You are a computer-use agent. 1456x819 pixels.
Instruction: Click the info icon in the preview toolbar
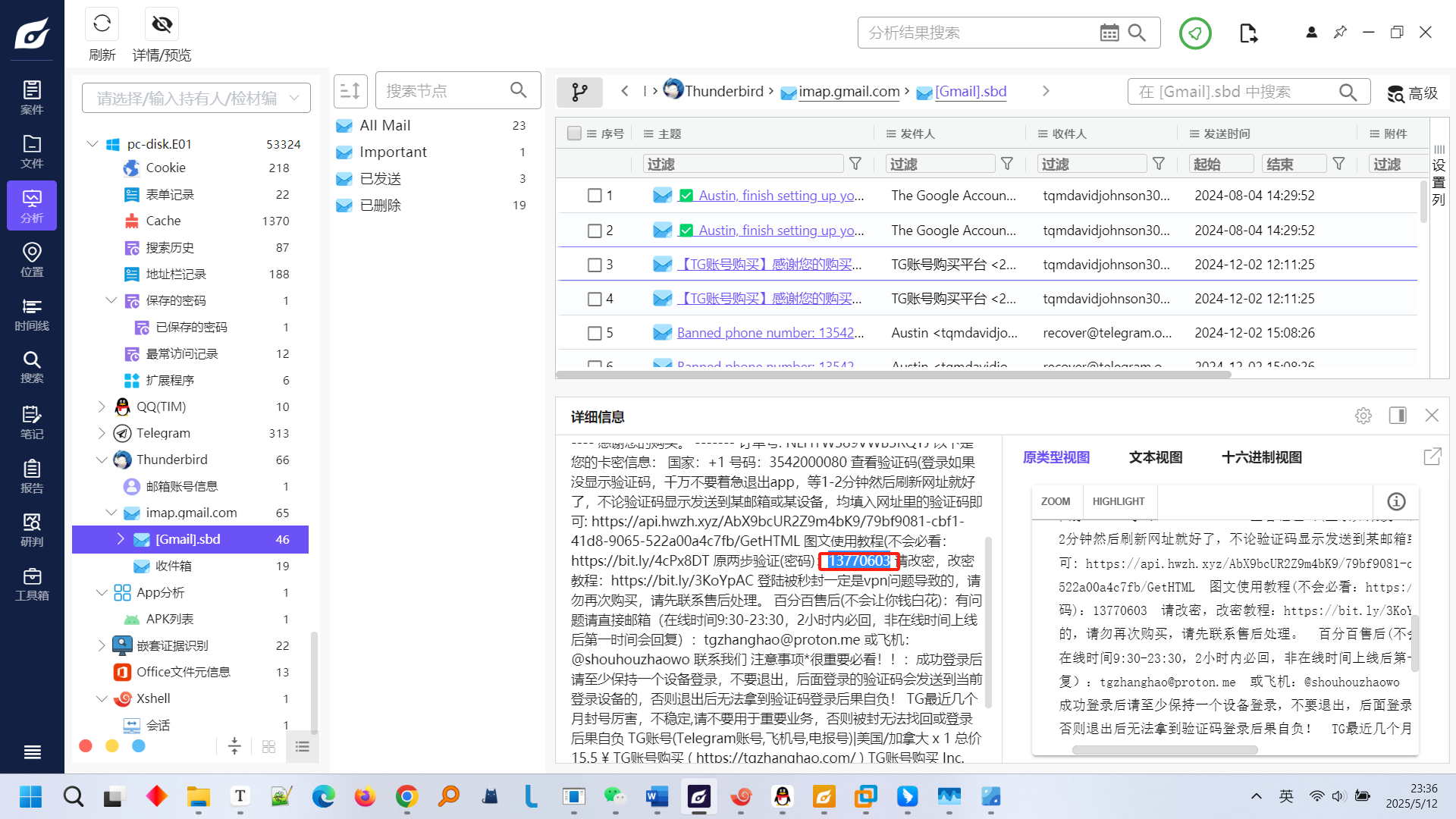[1396, 501]
